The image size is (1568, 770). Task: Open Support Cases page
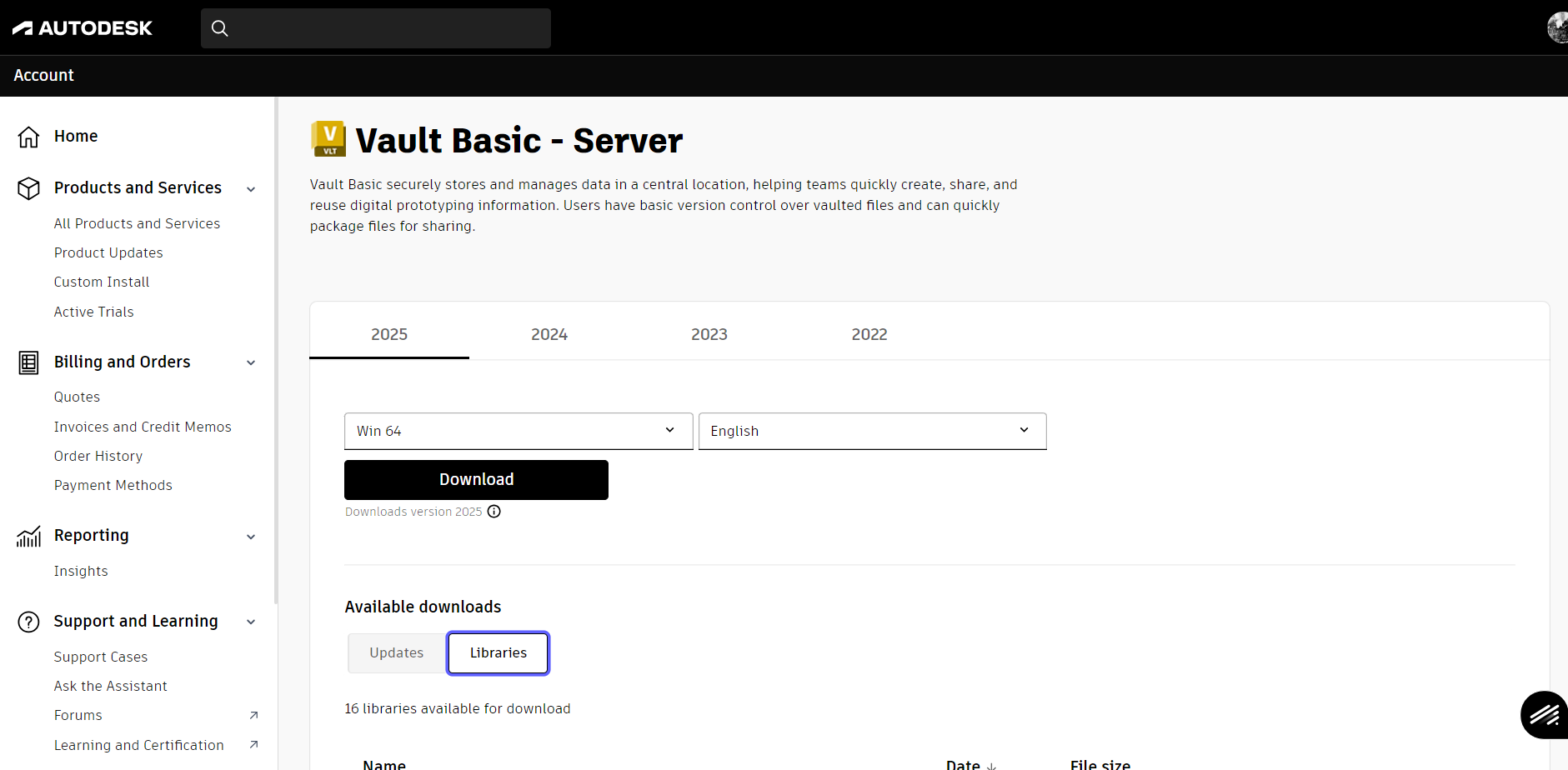click(x=101, y=657)
